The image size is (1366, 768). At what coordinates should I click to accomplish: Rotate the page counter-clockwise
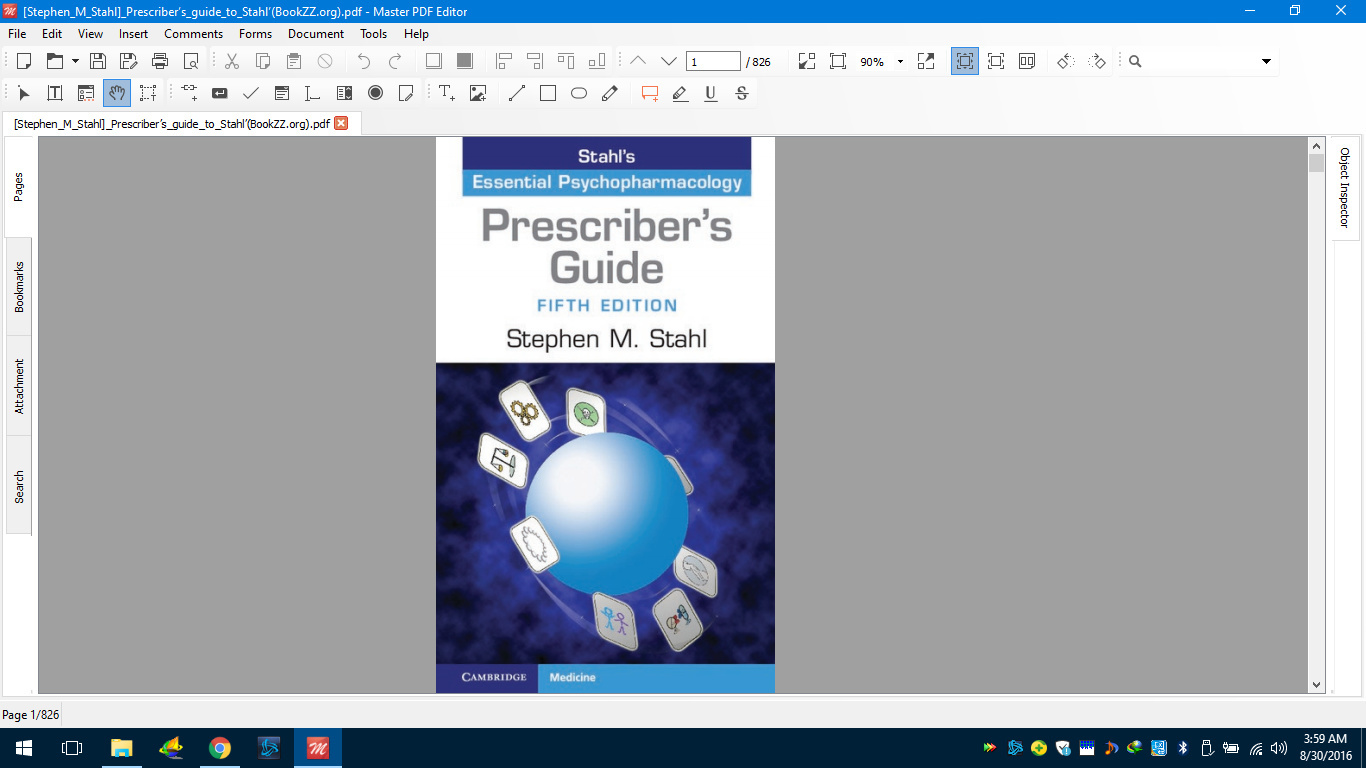pyautogui.click(x=1066, y=61)
